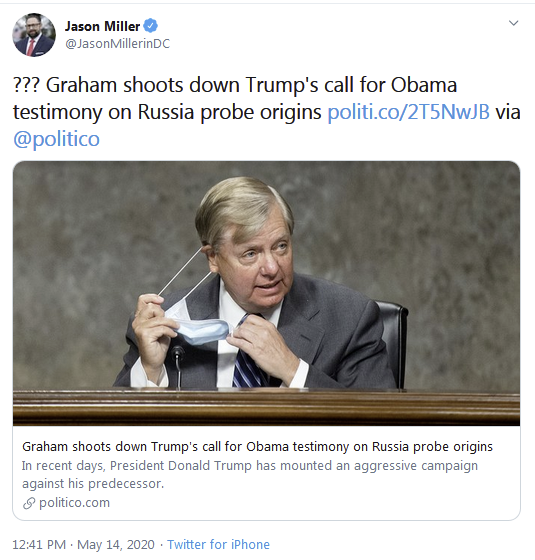
Task: Click the '???' at the tweet start
Action: point(27,85)
